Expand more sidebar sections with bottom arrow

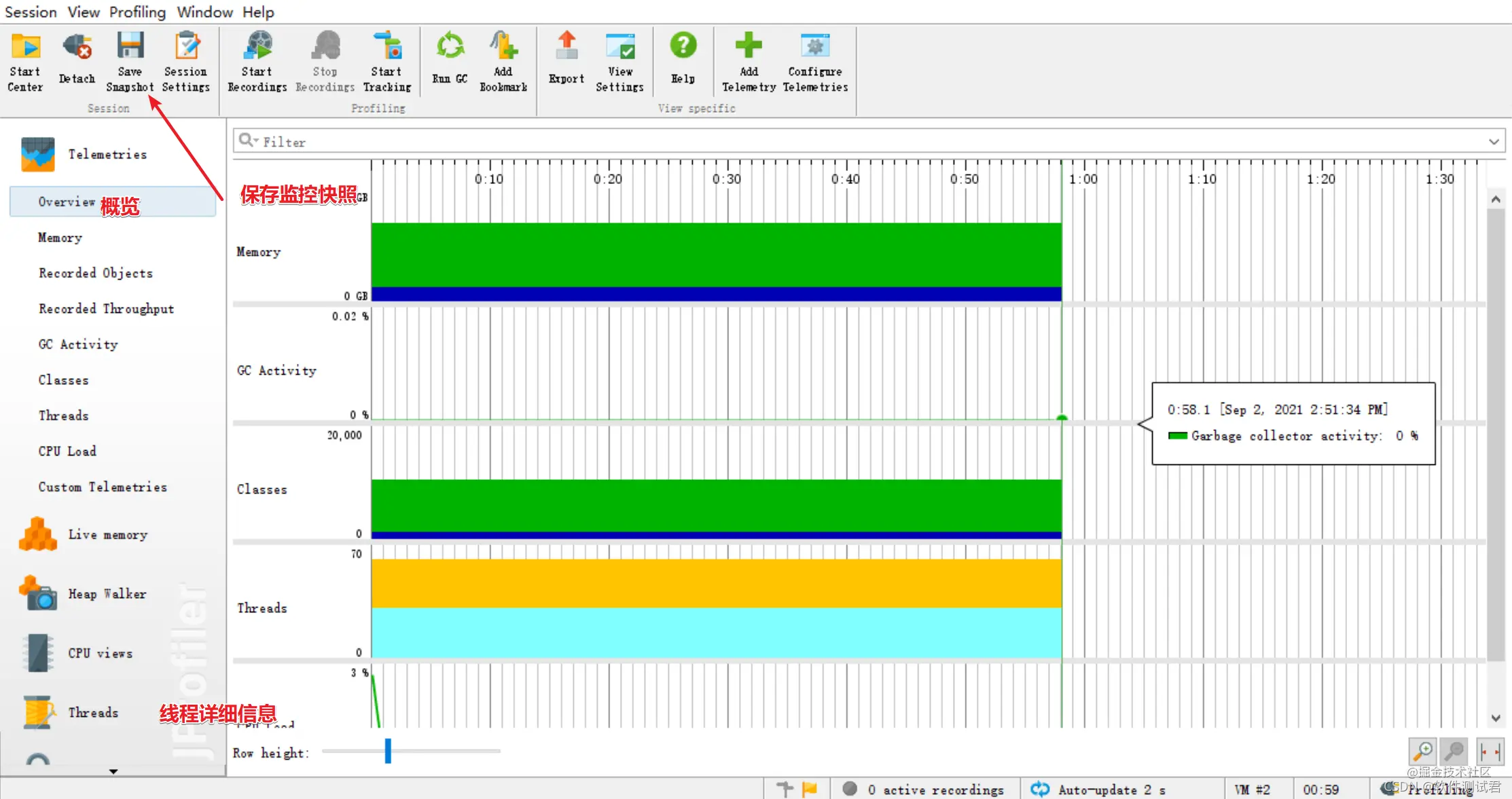tap(113, 771)
